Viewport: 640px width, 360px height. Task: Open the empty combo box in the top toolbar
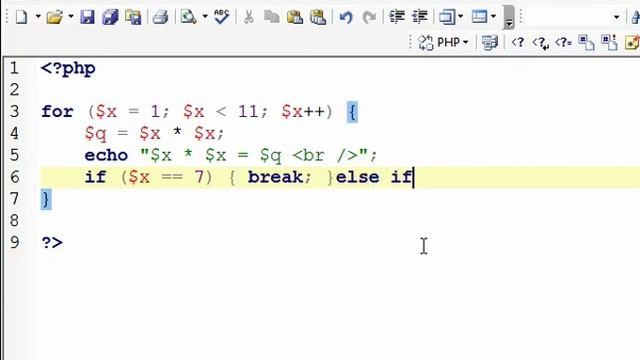point(574,17)
